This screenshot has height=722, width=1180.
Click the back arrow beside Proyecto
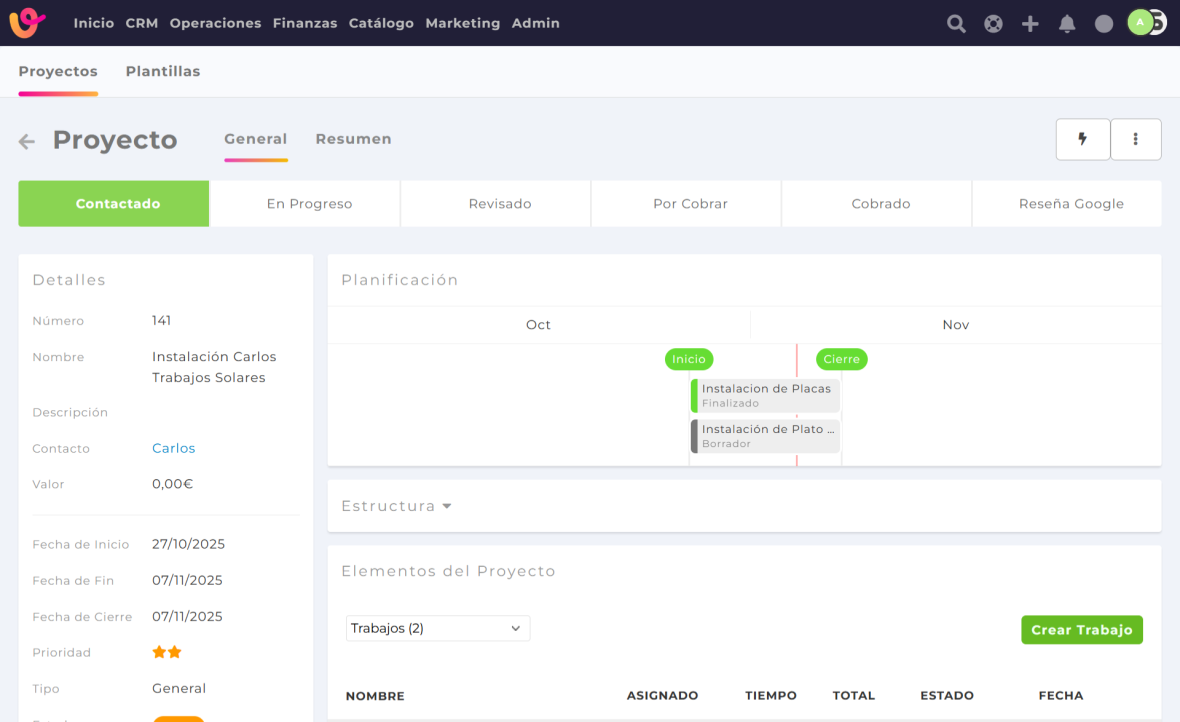click(x=27, y=142)
